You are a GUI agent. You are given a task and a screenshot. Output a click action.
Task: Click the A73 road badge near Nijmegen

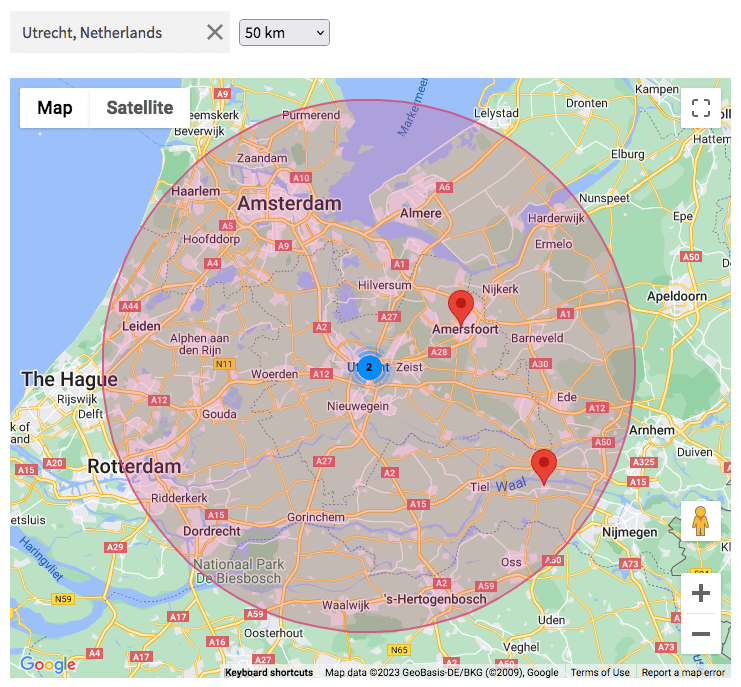[630, 563]
